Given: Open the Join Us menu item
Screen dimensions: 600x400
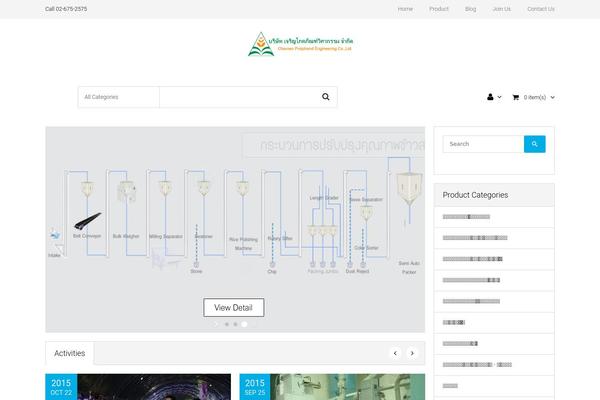Looking at the screenshot, I should (x=502, y=9).
